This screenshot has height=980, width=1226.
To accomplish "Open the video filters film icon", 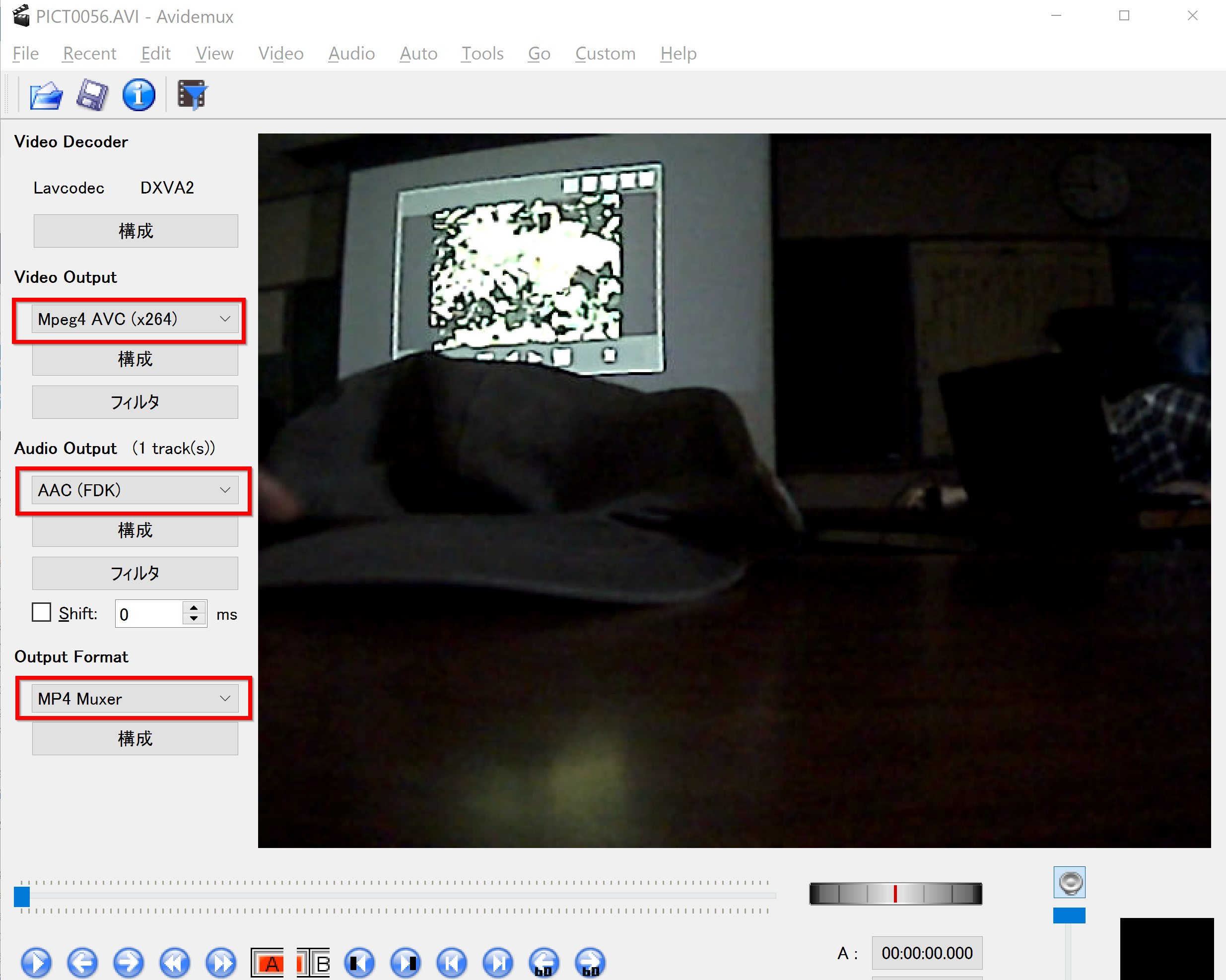I will 192,95.
